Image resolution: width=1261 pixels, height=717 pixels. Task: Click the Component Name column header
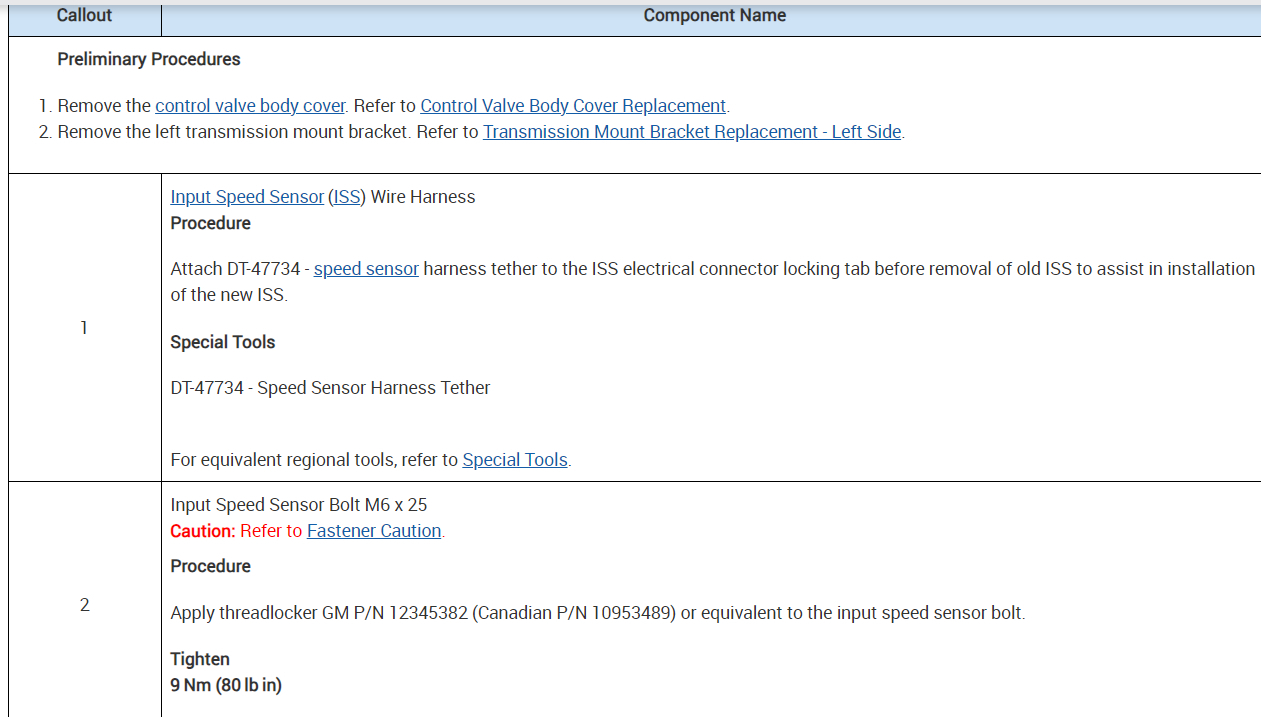click(x=714, y=16)
